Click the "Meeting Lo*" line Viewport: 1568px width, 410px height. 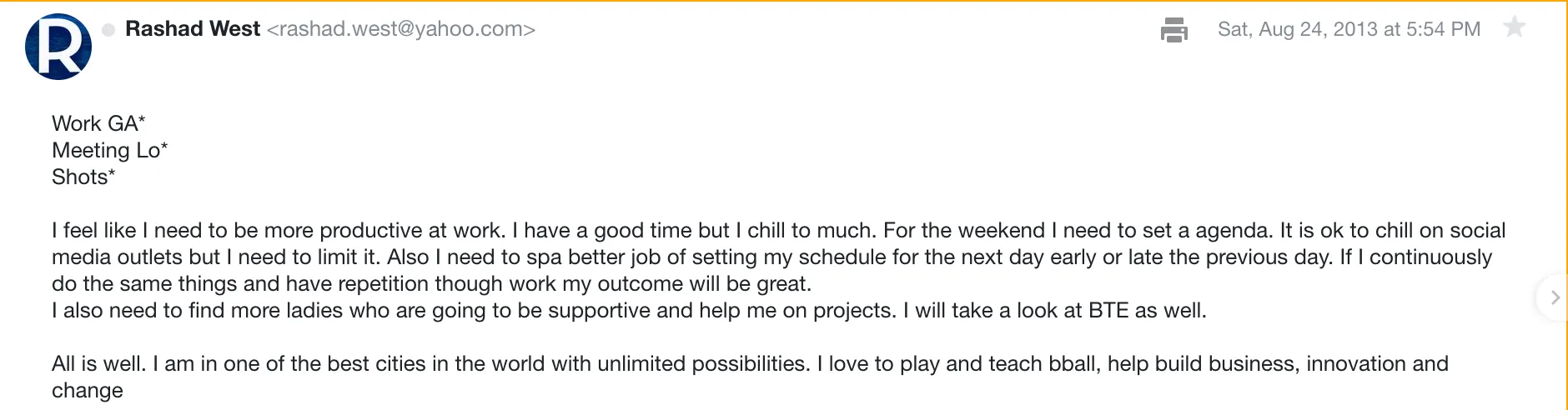pos(109,150)
